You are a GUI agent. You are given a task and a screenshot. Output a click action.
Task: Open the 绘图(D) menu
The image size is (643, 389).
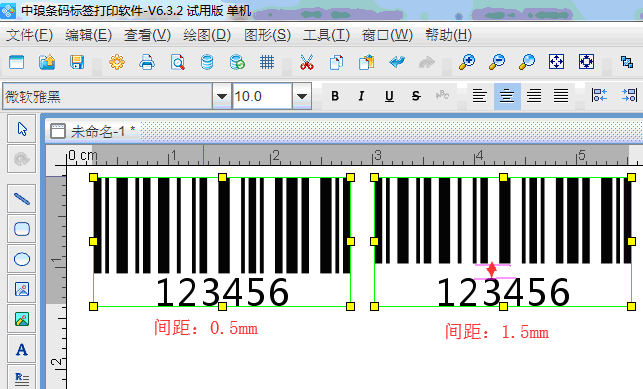(x=207, y=35)
